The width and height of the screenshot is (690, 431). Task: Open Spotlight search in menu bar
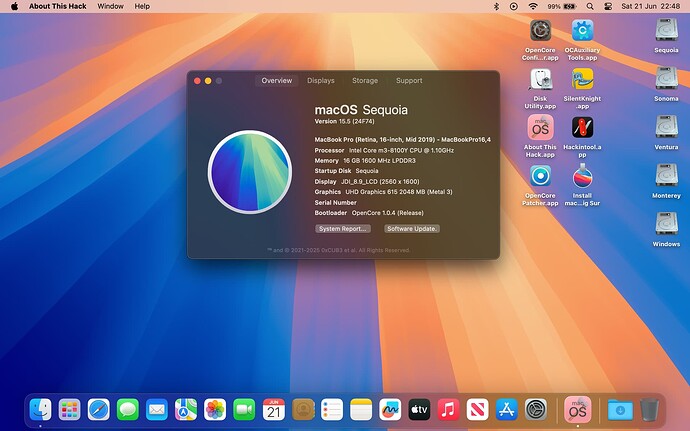(590, 6)
